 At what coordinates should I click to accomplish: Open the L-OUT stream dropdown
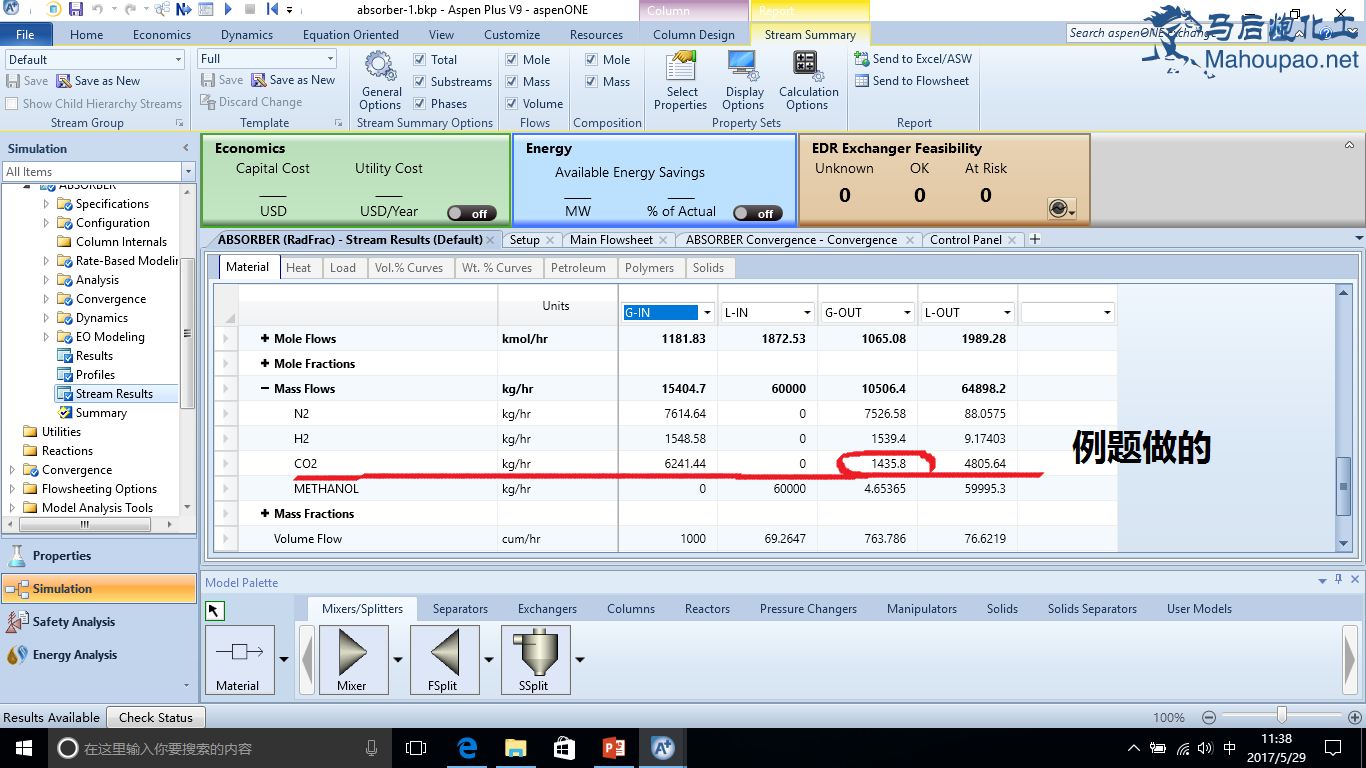[1008, 313]
